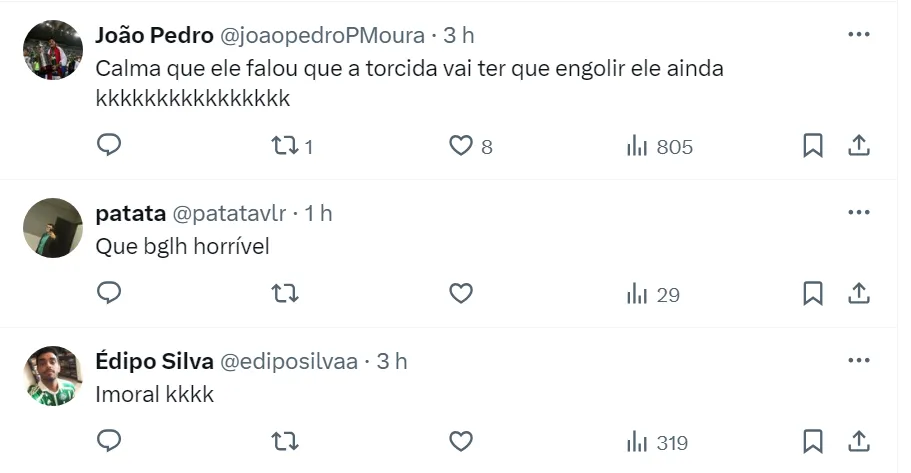
Task: Reply to João Pedro's tweet
Action: (109, 146)
